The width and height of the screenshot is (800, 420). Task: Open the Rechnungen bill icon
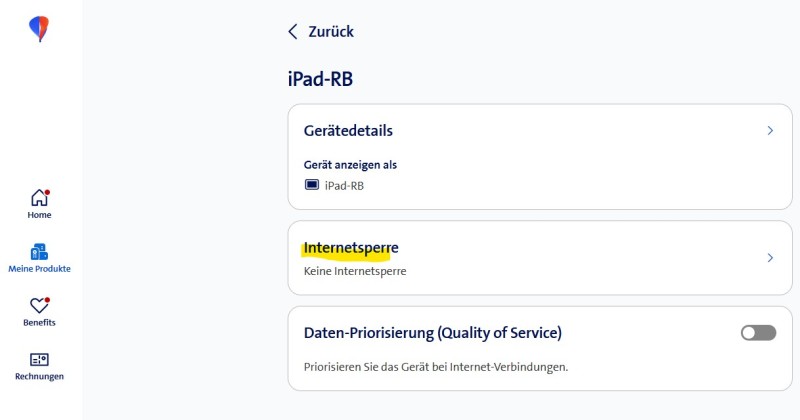tap(39, 359)
